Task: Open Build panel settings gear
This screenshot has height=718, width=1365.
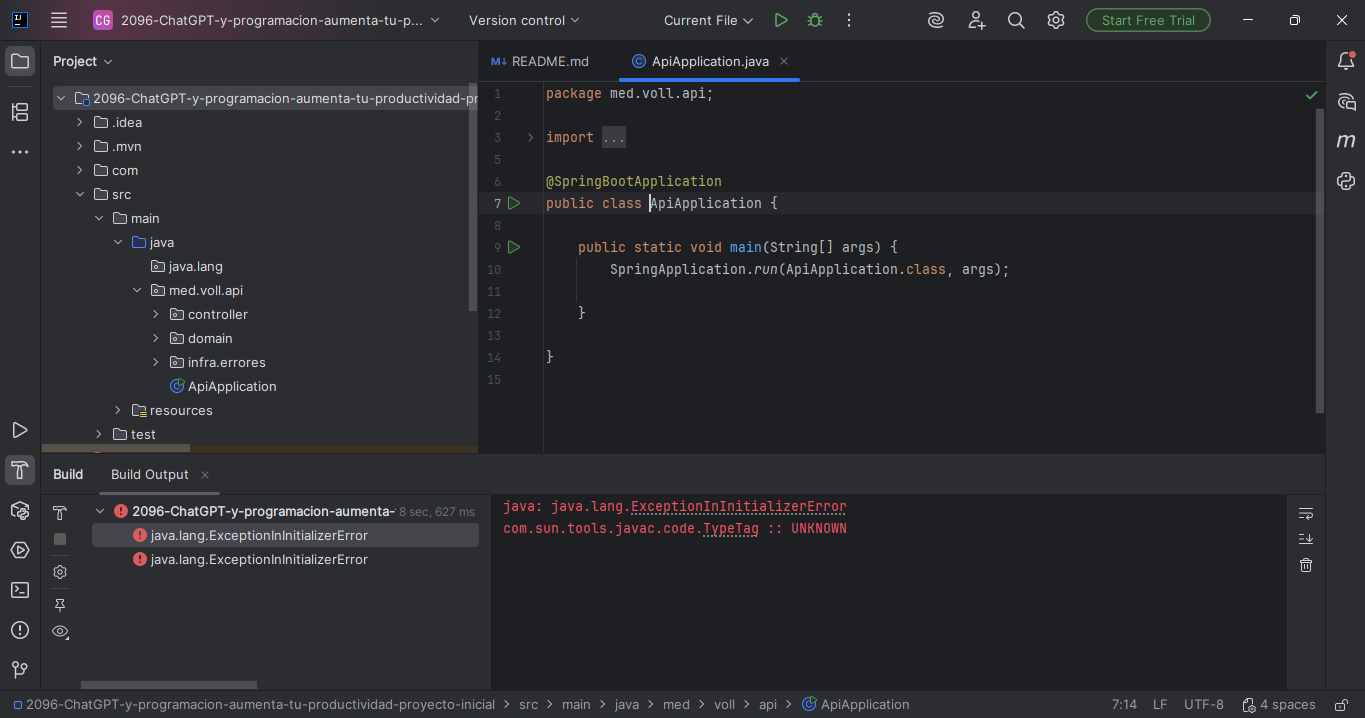Action: click(60, 572)
